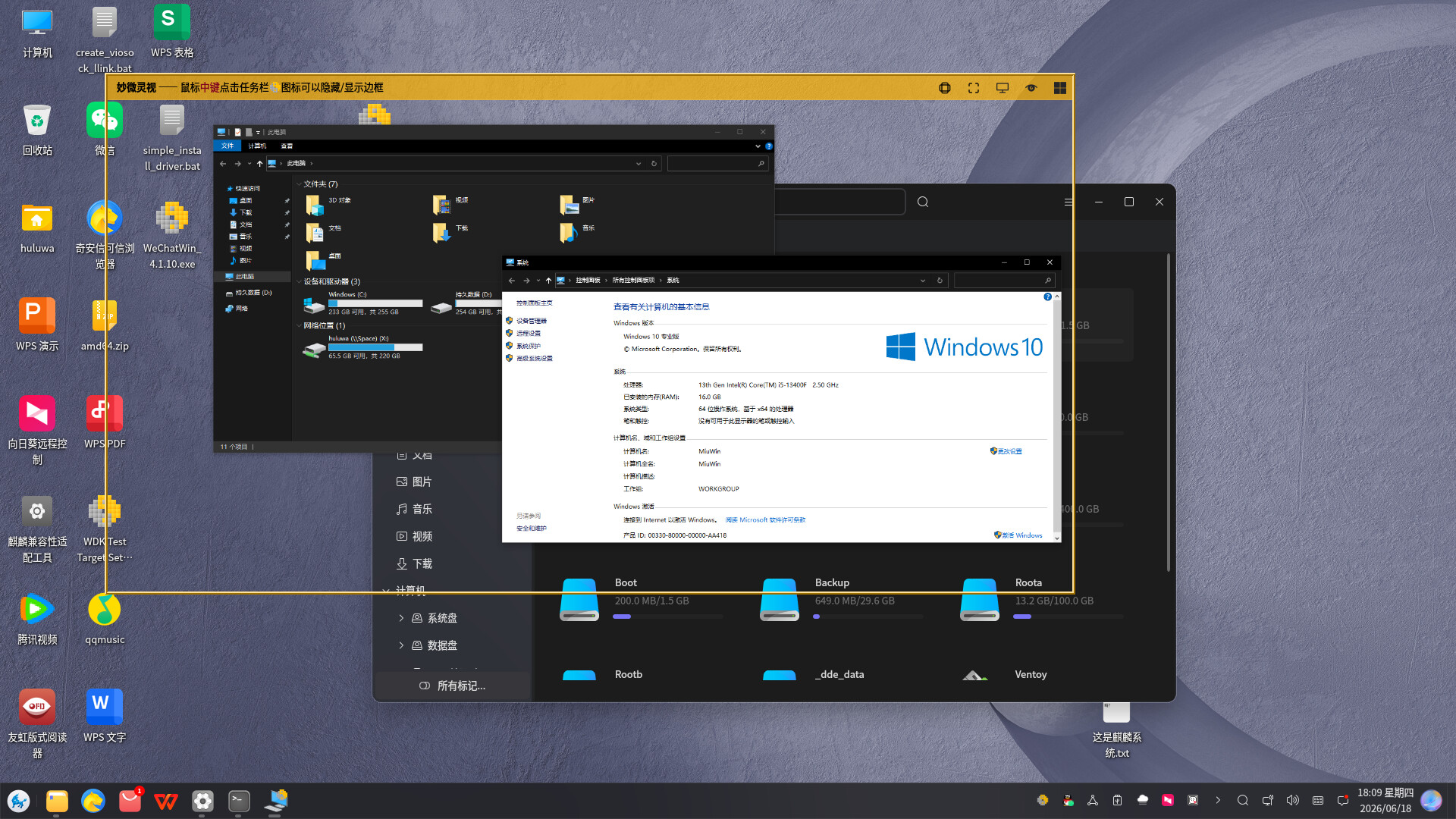Click the help icon in This PC ribbon
The height and width of the screenshot is (819, 1456).
pos(768,146)
